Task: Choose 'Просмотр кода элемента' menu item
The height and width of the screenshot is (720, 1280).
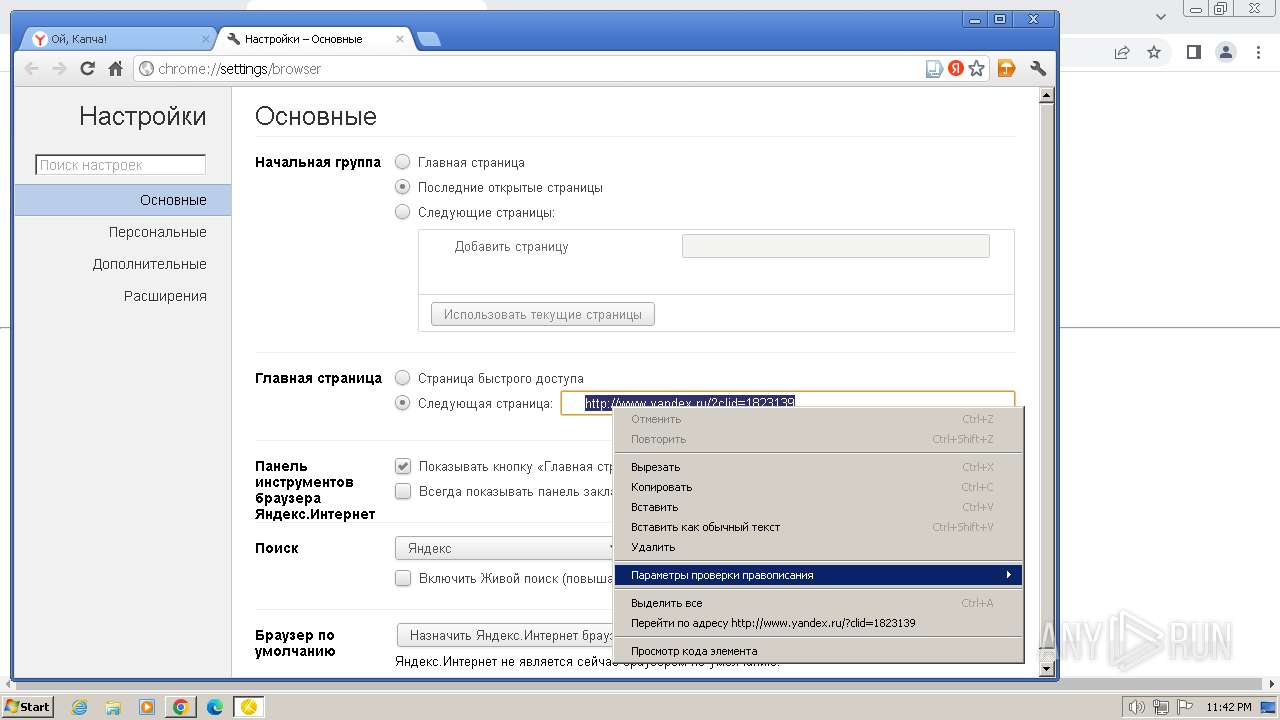Action: pyautogui.click(x=818, y=651)
